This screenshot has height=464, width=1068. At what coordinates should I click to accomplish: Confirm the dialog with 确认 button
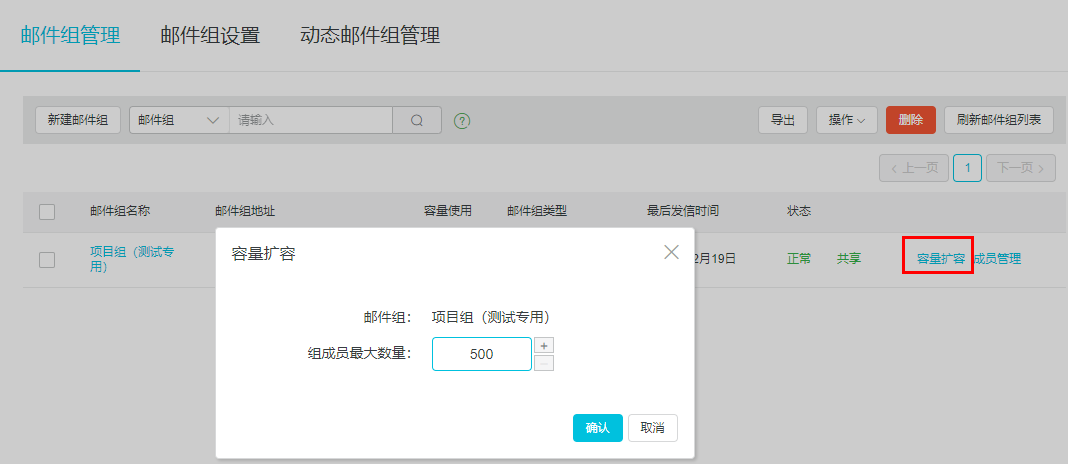click(597, 427)
